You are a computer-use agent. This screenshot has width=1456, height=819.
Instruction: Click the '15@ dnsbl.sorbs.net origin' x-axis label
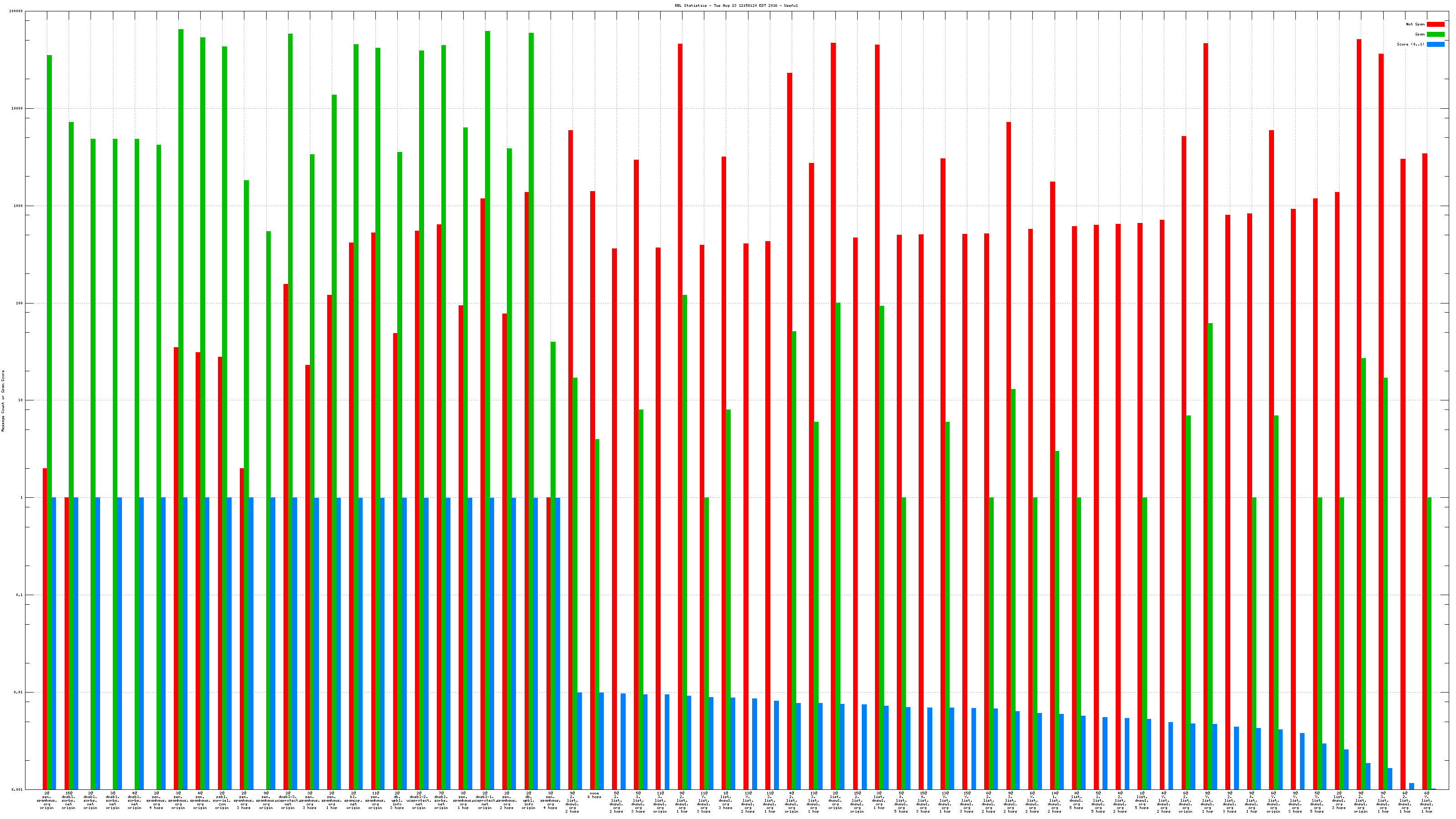[68, 801]
